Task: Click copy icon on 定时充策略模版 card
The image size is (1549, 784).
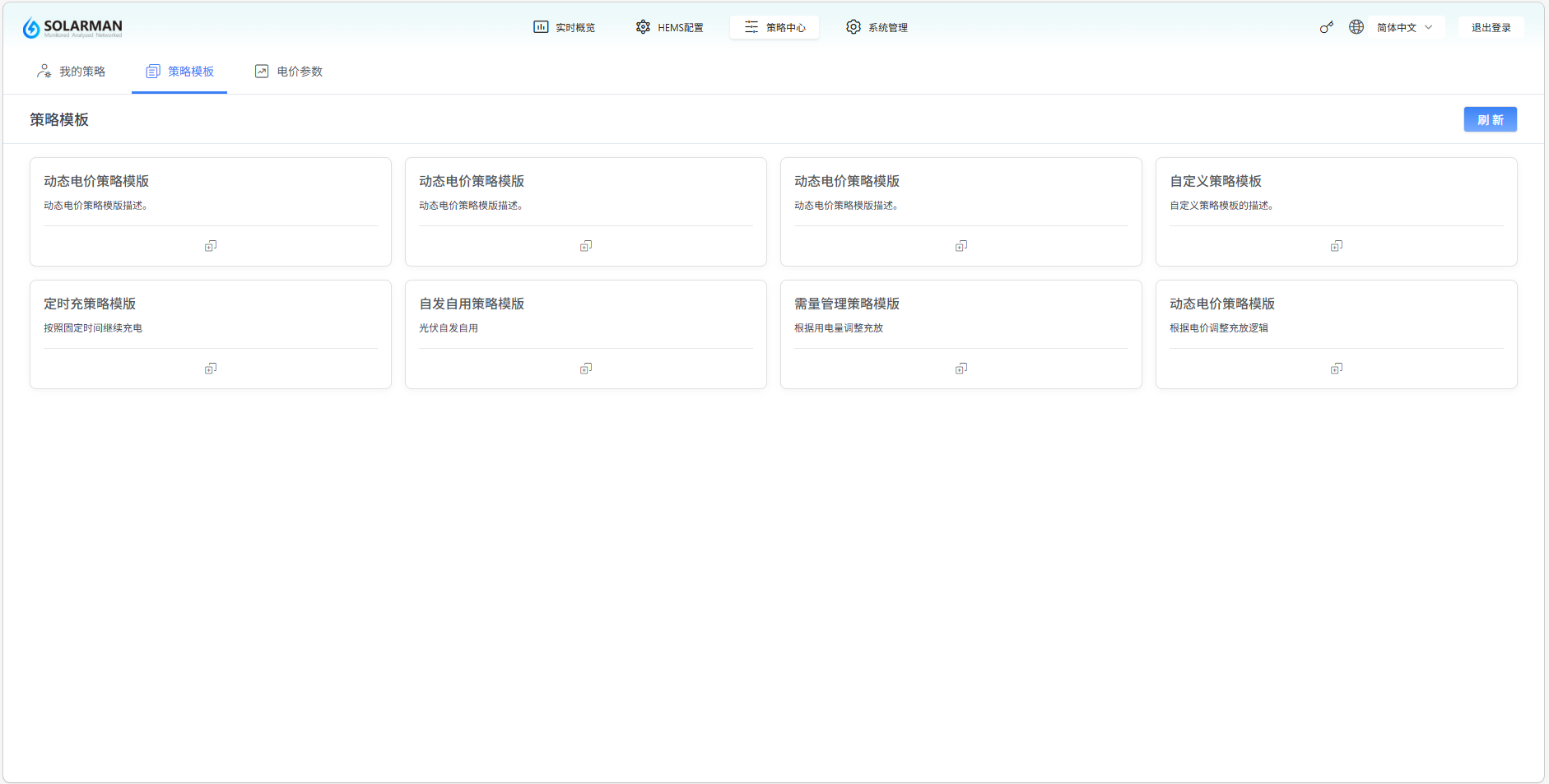Action: click(211, 369)
